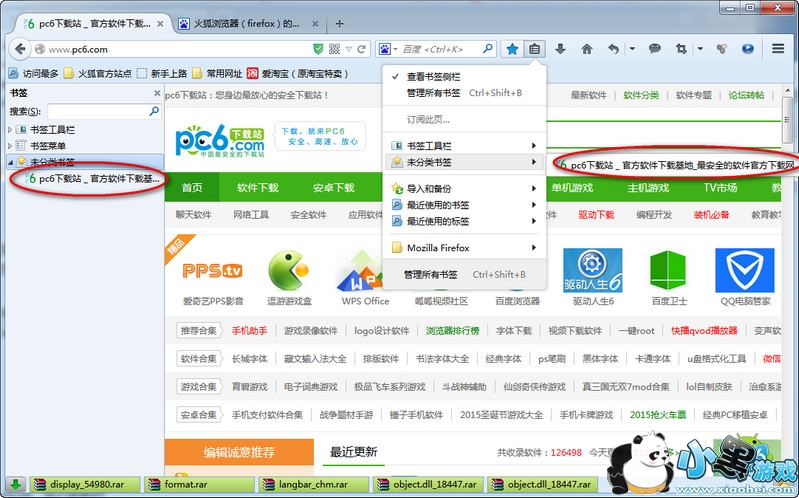Click the bookmarks sidebar search field
Viewport: 799px width, 498px height.
click(x=102, y=112)
